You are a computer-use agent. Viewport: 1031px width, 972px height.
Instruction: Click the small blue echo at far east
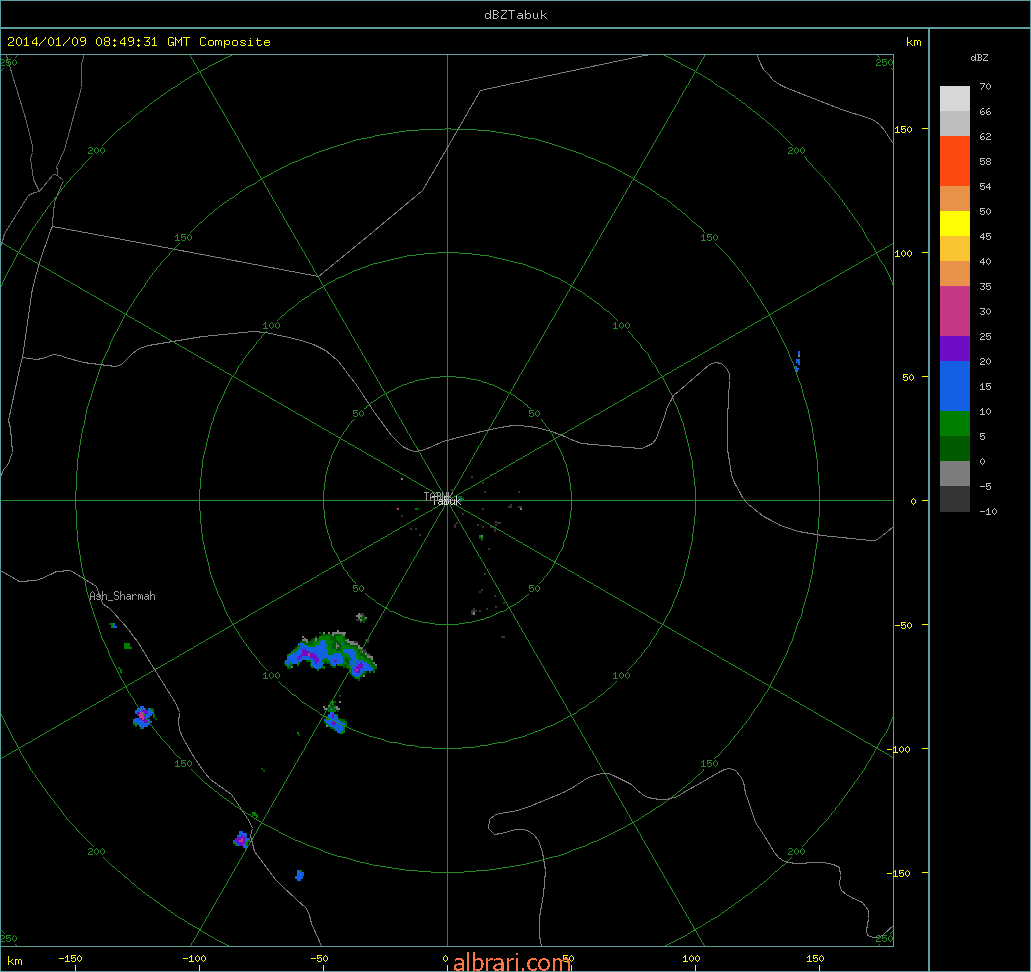point(798,361)
